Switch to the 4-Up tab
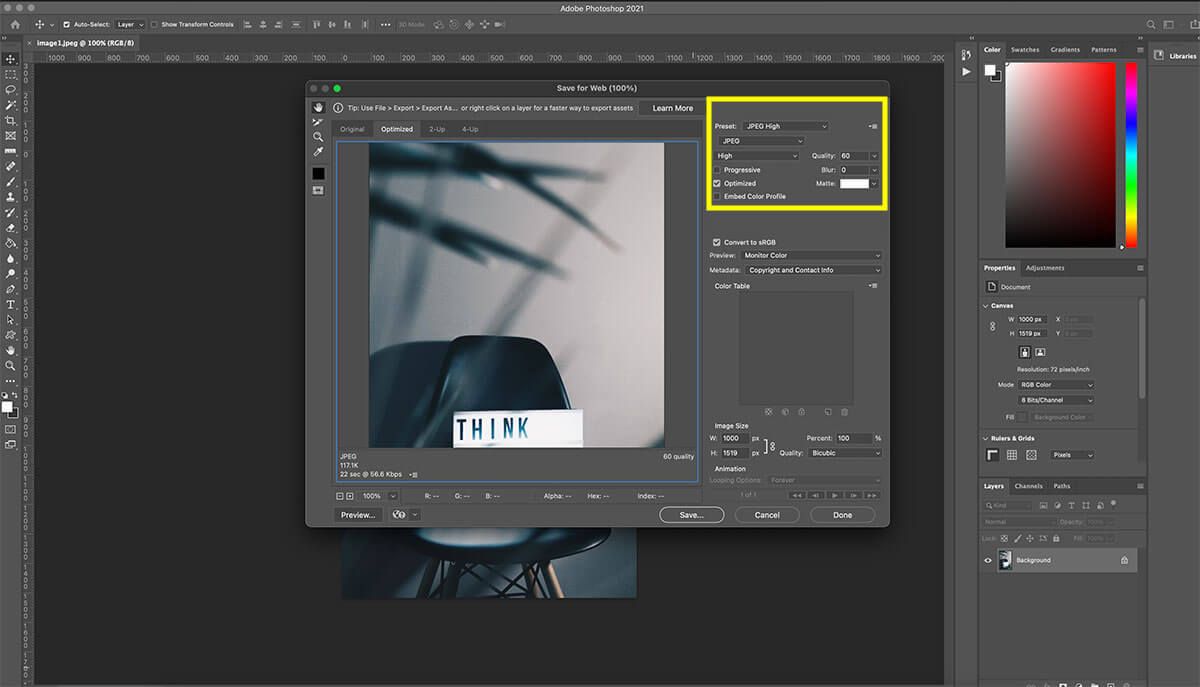Screen dimensions: 1200x687 tap(470, 129)
